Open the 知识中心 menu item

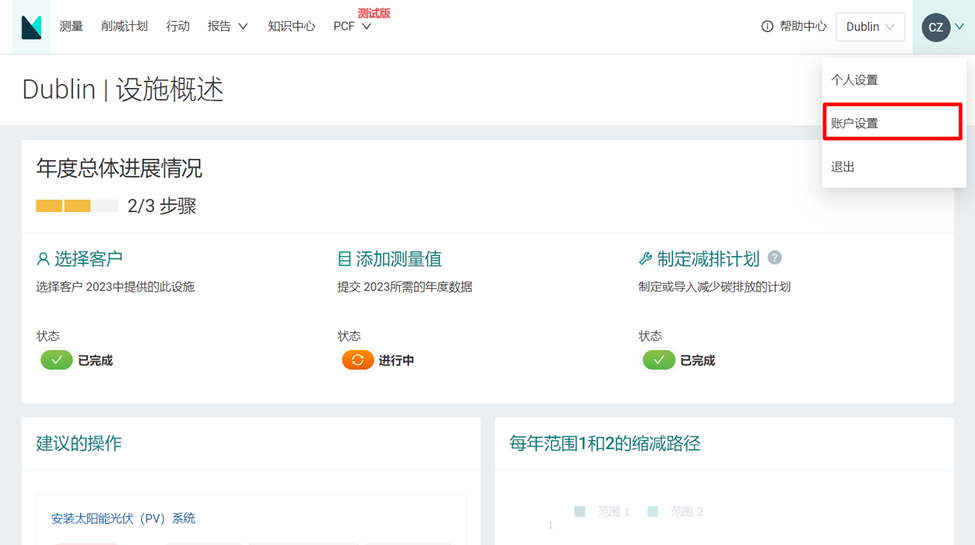(x=292, y=26)
